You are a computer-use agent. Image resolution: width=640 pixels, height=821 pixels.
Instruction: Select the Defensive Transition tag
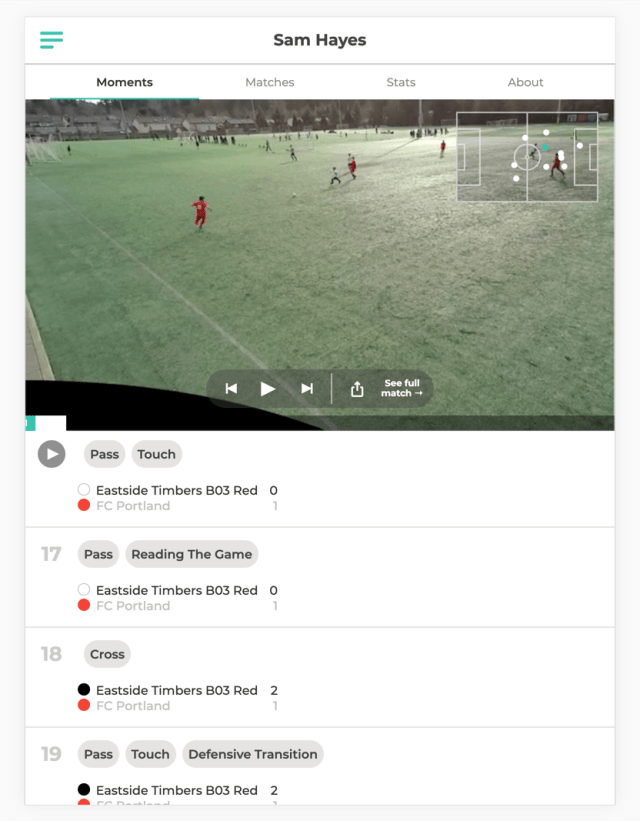click(253, 754)
